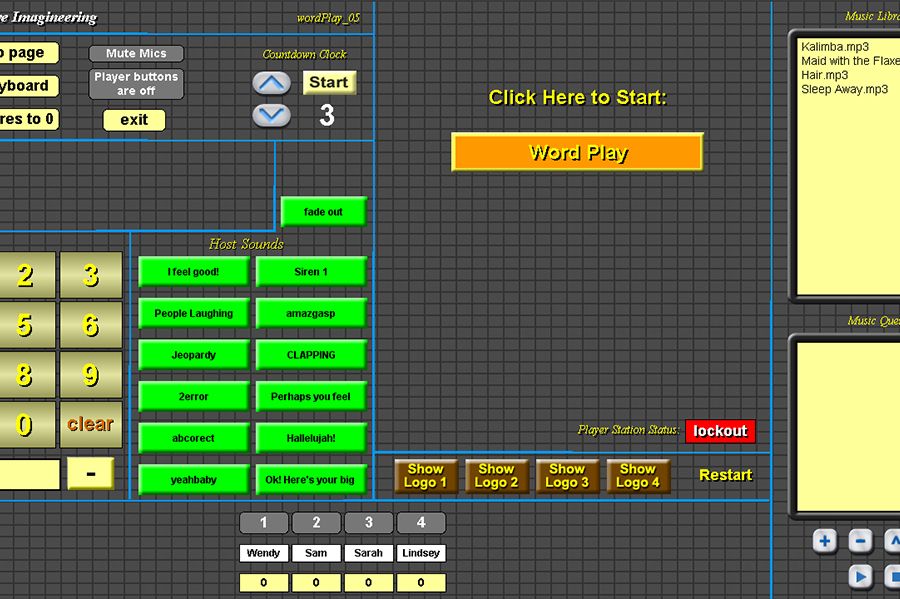Click the minus icon under Music Queue
900x599 pixels.
(860, 542)
